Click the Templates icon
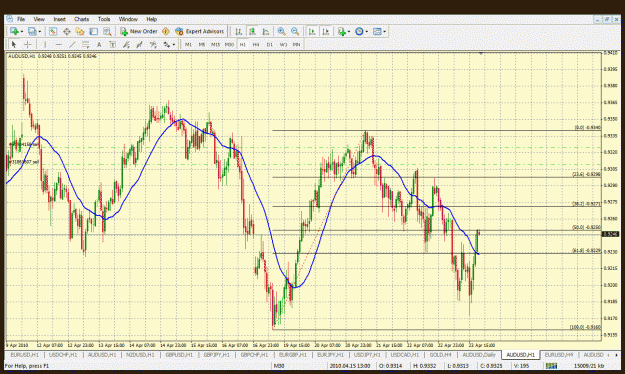The height and width of the screenshot is (374, 625). point(377,31)
